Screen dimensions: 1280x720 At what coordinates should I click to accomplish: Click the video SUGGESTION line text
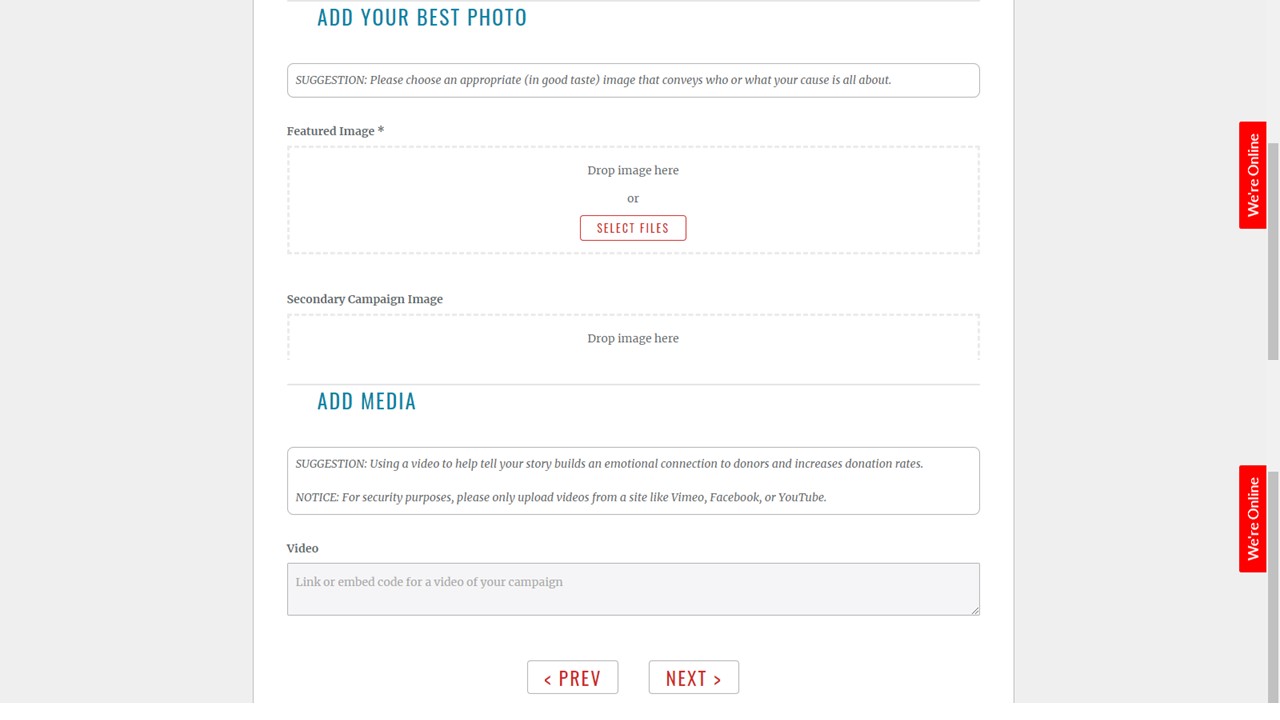609,464
